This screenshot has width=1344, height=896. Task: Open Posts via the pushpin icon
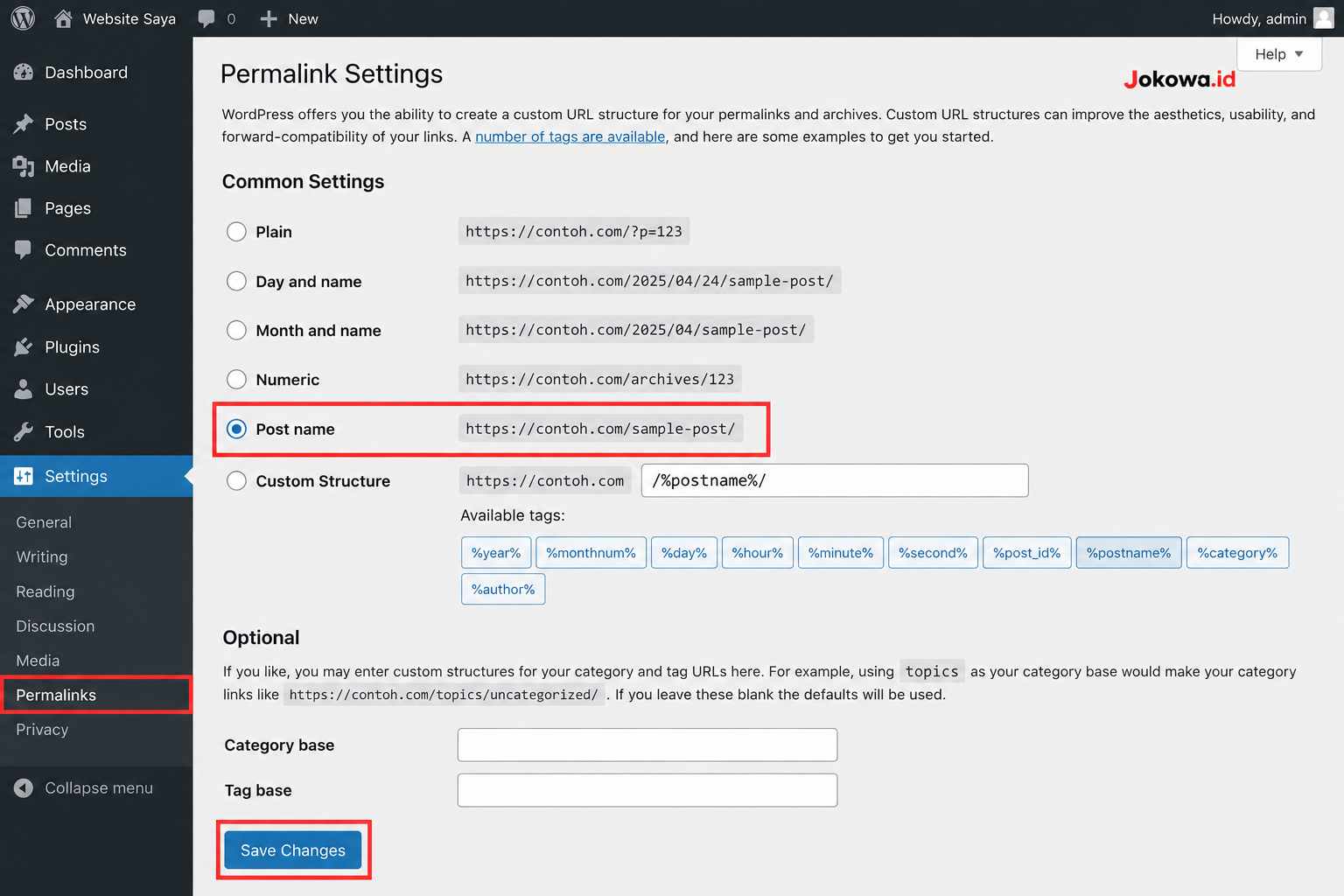coord(24,124)
